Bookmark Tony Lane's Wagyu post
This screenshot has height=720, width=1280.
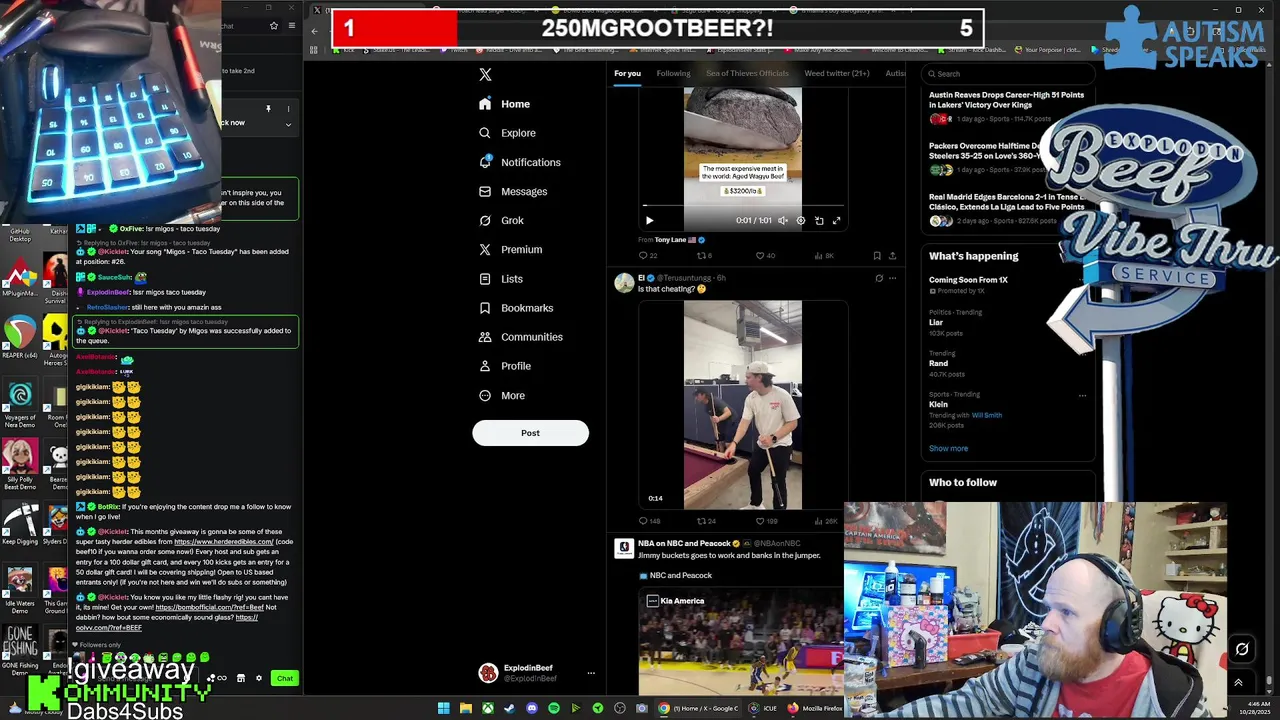877,256
